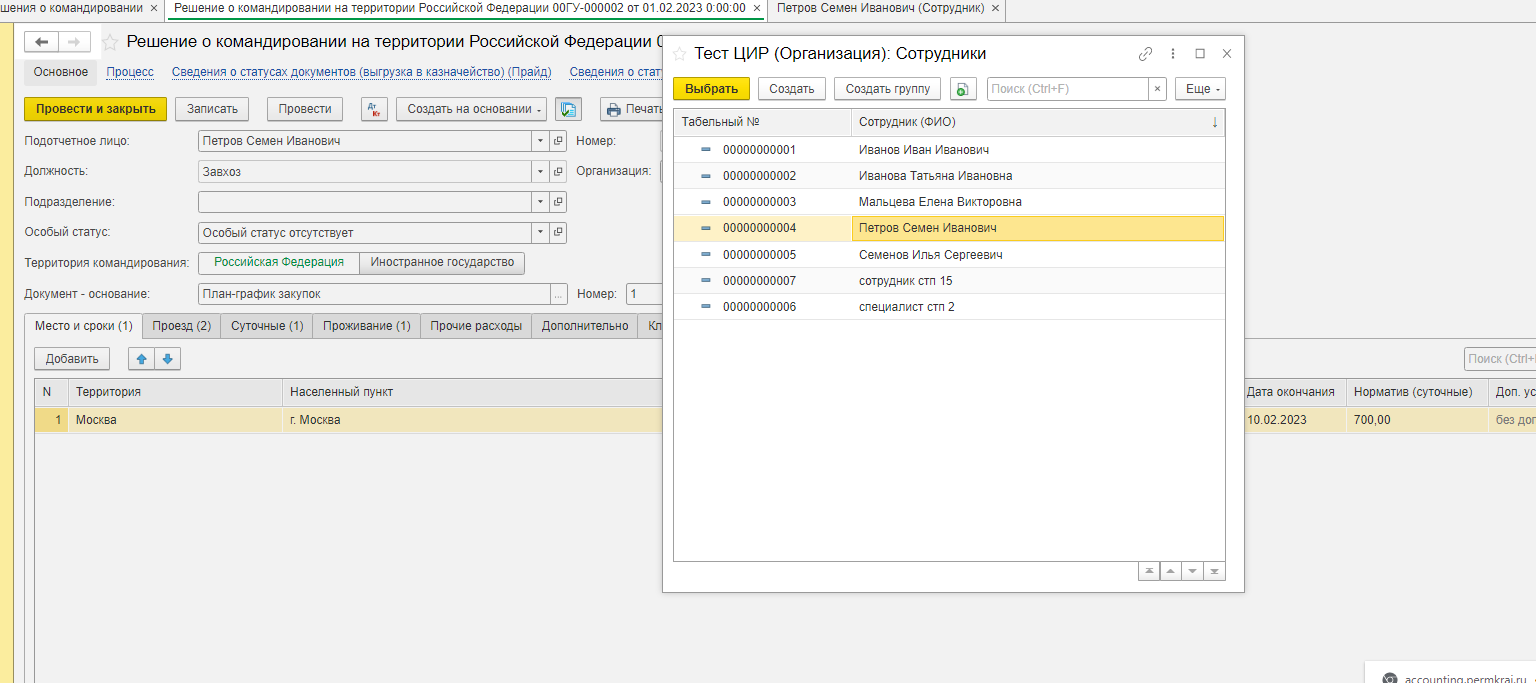Open the Подотчетное лицо field's open-form icon
The image size is (1536, 683).
pyautogui.click(x=559, y=141)
